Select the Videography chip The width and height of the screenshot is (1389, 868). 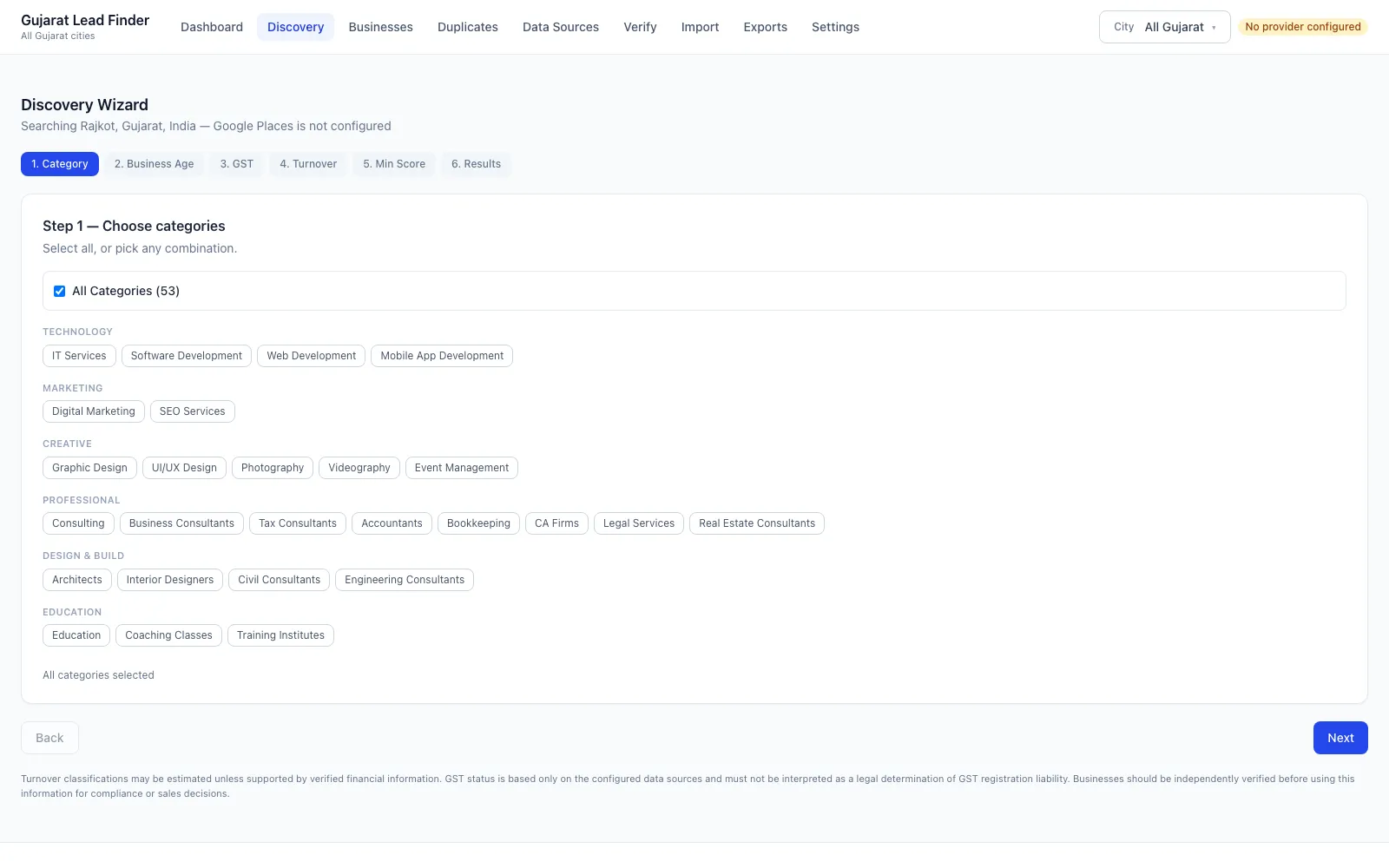359,468
